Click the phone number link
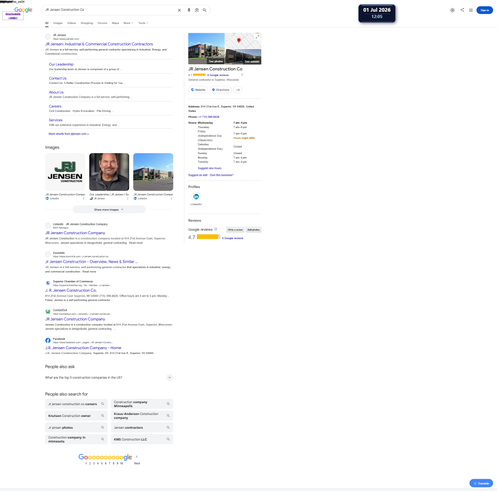Screen dimensions: 500x491 coord(209,117)
